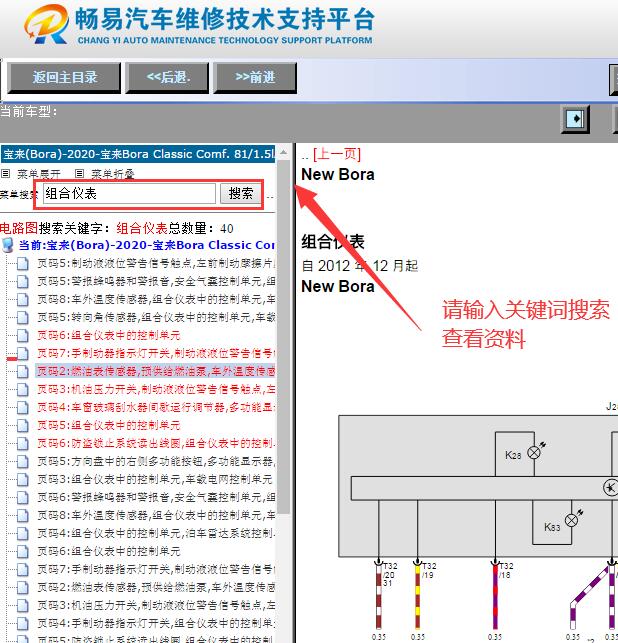Open 页码6:防盗锁止系统读出线圈 entry

pyautogui.click(x=156, y=443)
